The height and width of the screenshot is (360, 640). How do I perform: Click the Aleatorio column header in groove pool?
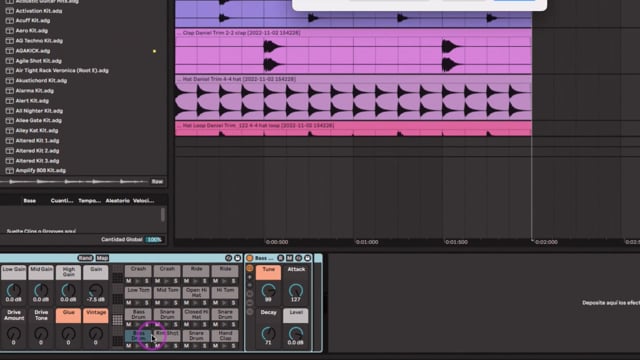tap(118, 200)
